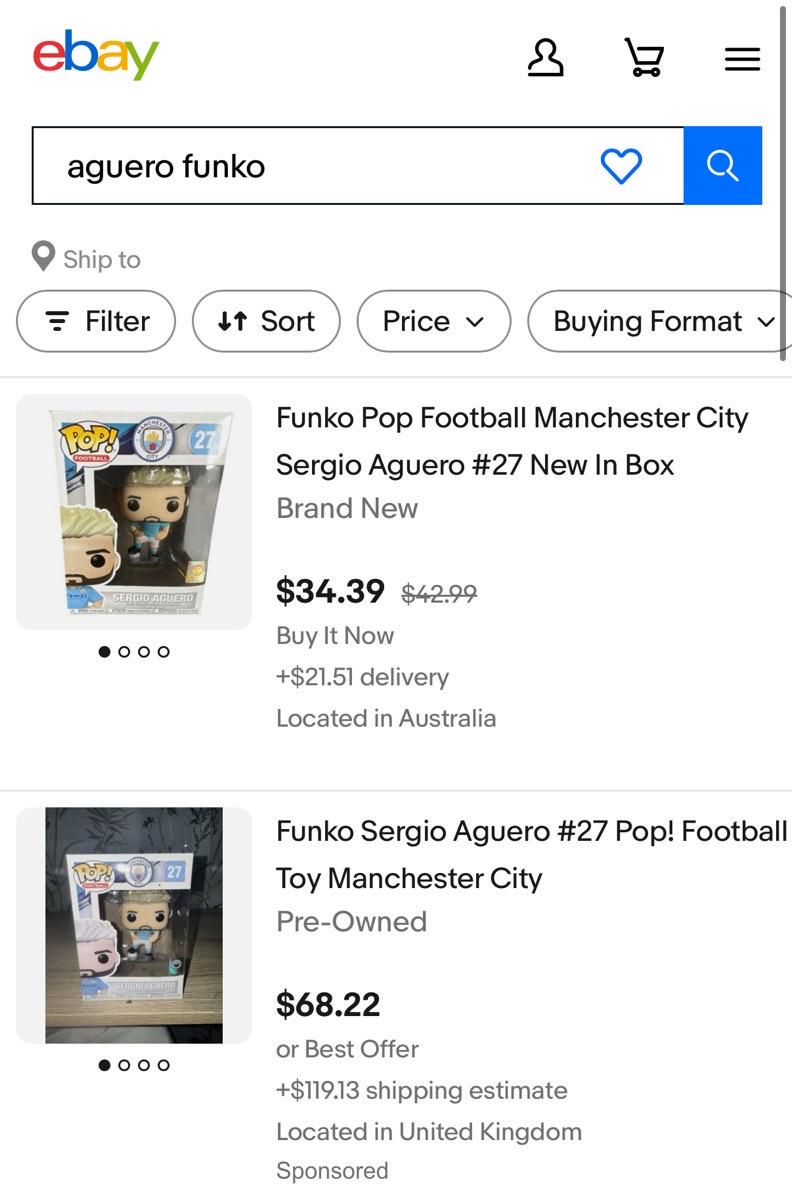Viewport: 792px width, 1200px height.
Task: Open the pre-owned Aguero listing photo
Action: click(x=134, y=925)
